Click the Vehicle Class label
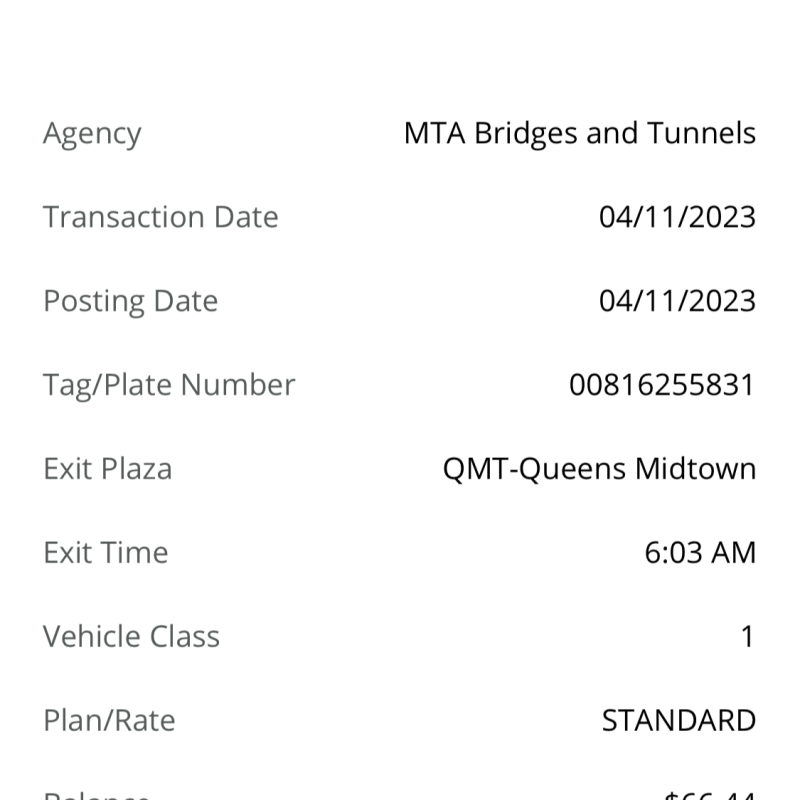 coord(132,636)
